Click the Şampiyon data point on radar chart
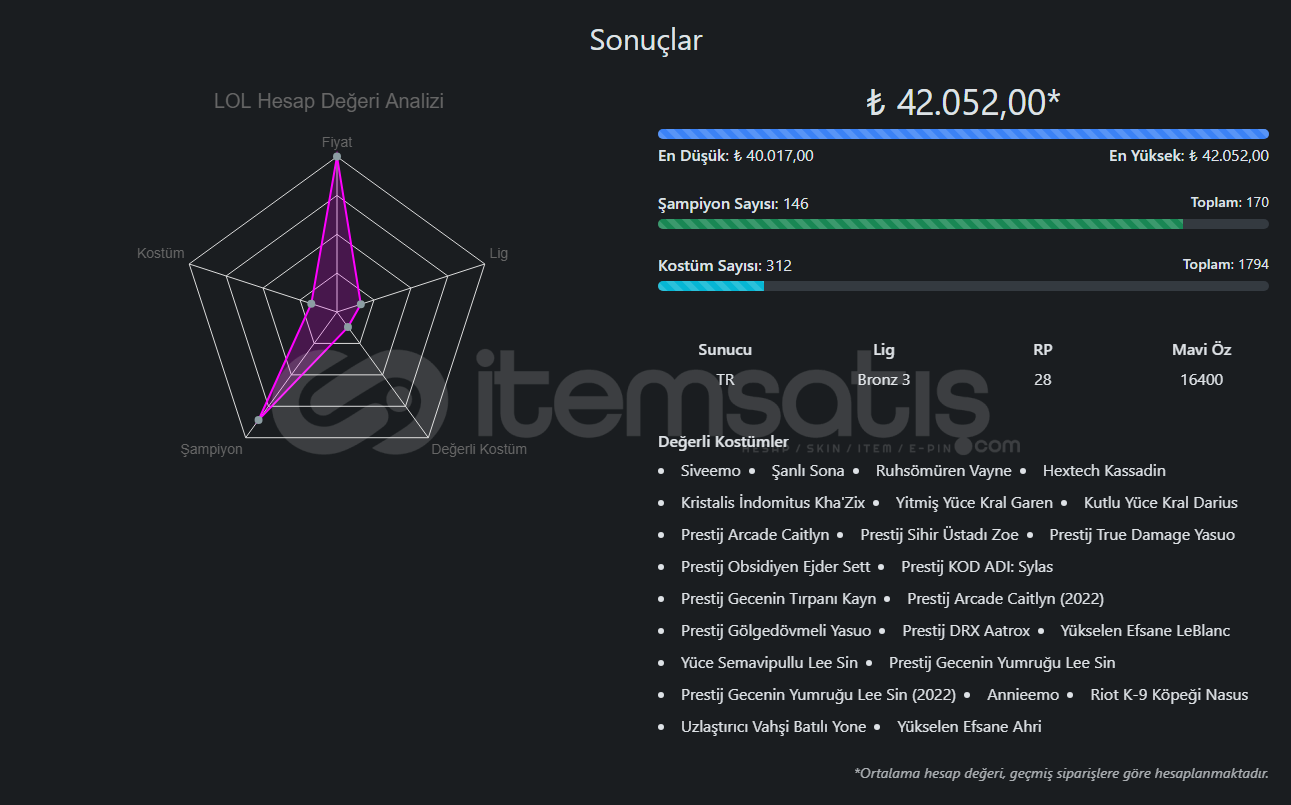 259,420
